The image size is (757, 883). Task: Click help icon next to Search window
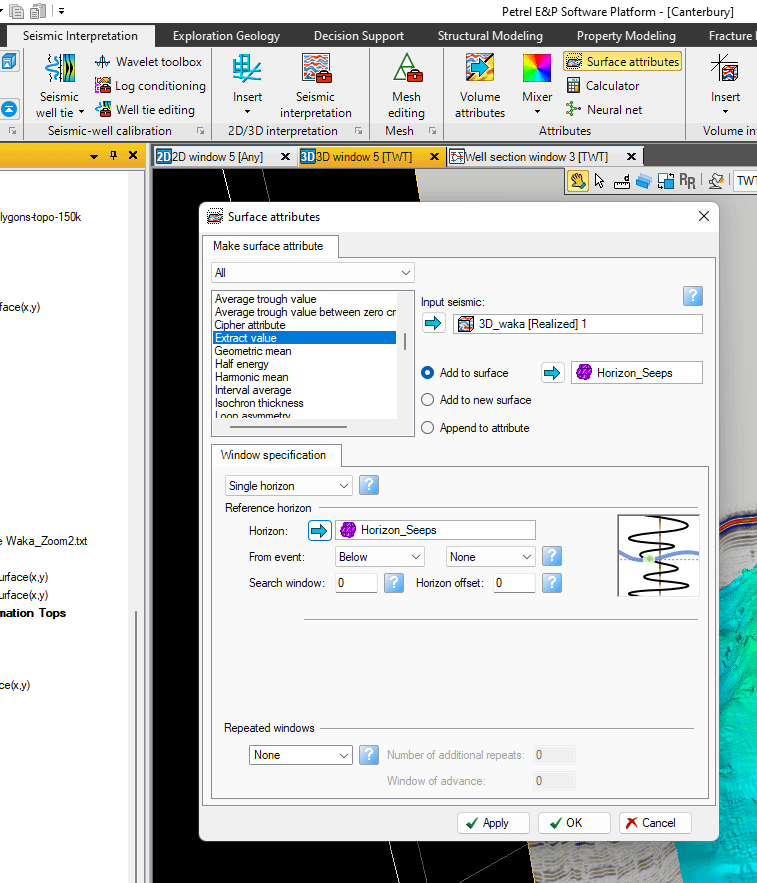coord(394,583)
